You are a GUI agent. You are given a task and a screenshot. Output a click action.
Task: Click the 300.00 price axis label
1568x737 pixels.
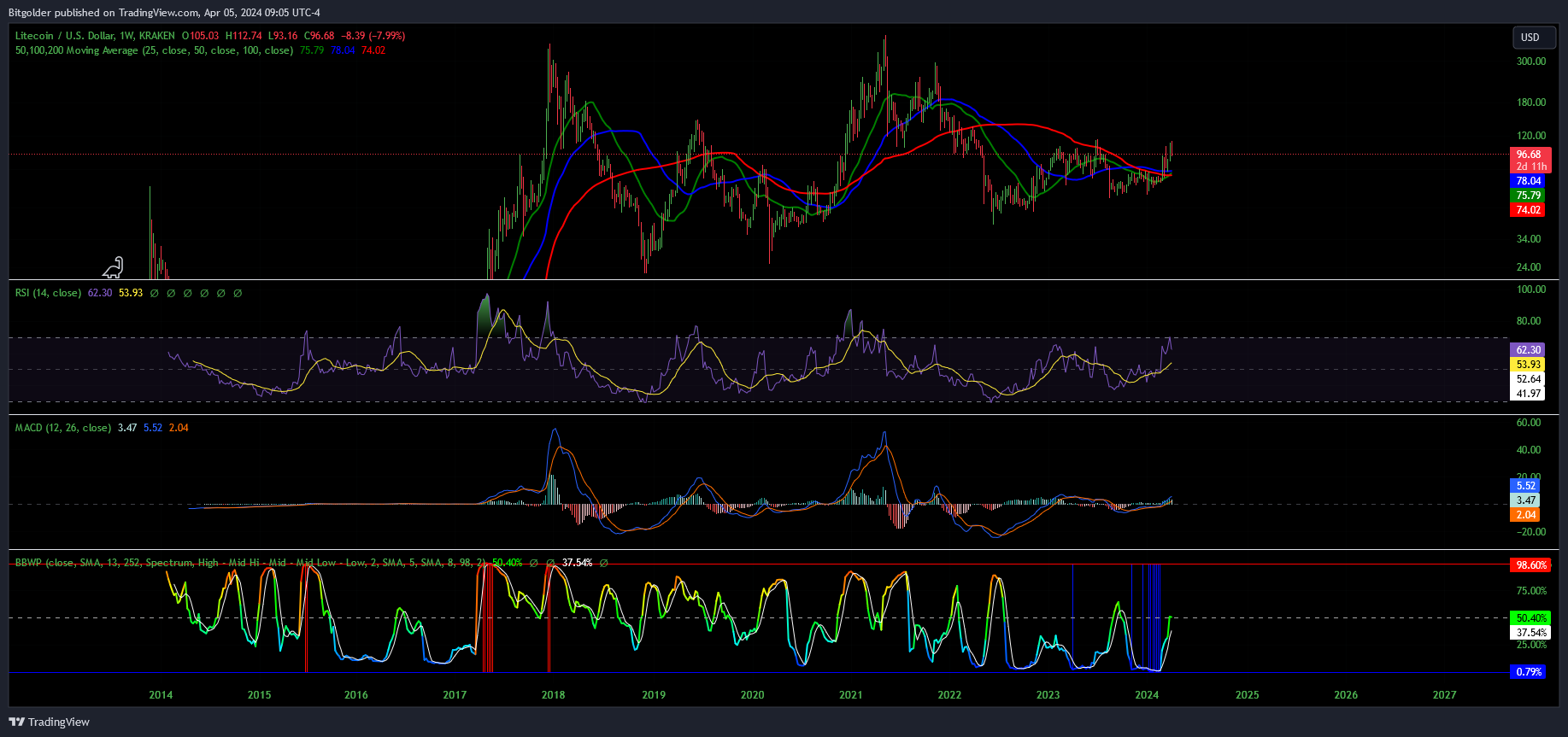(1531, 61)
